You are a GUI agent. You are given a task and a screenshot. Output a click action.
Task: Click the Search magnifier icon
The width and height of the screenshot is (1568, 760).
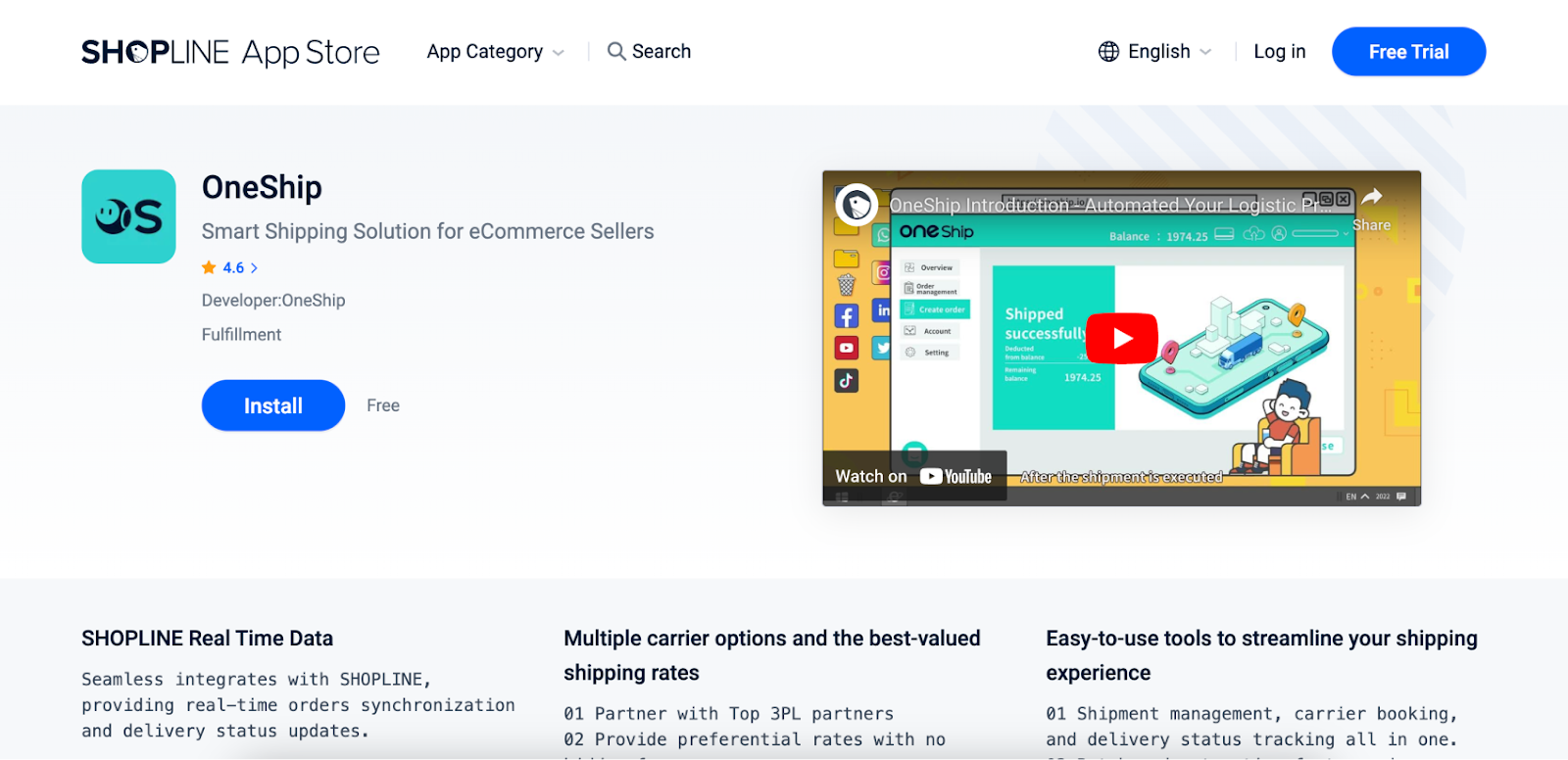[x=616, y=52]
